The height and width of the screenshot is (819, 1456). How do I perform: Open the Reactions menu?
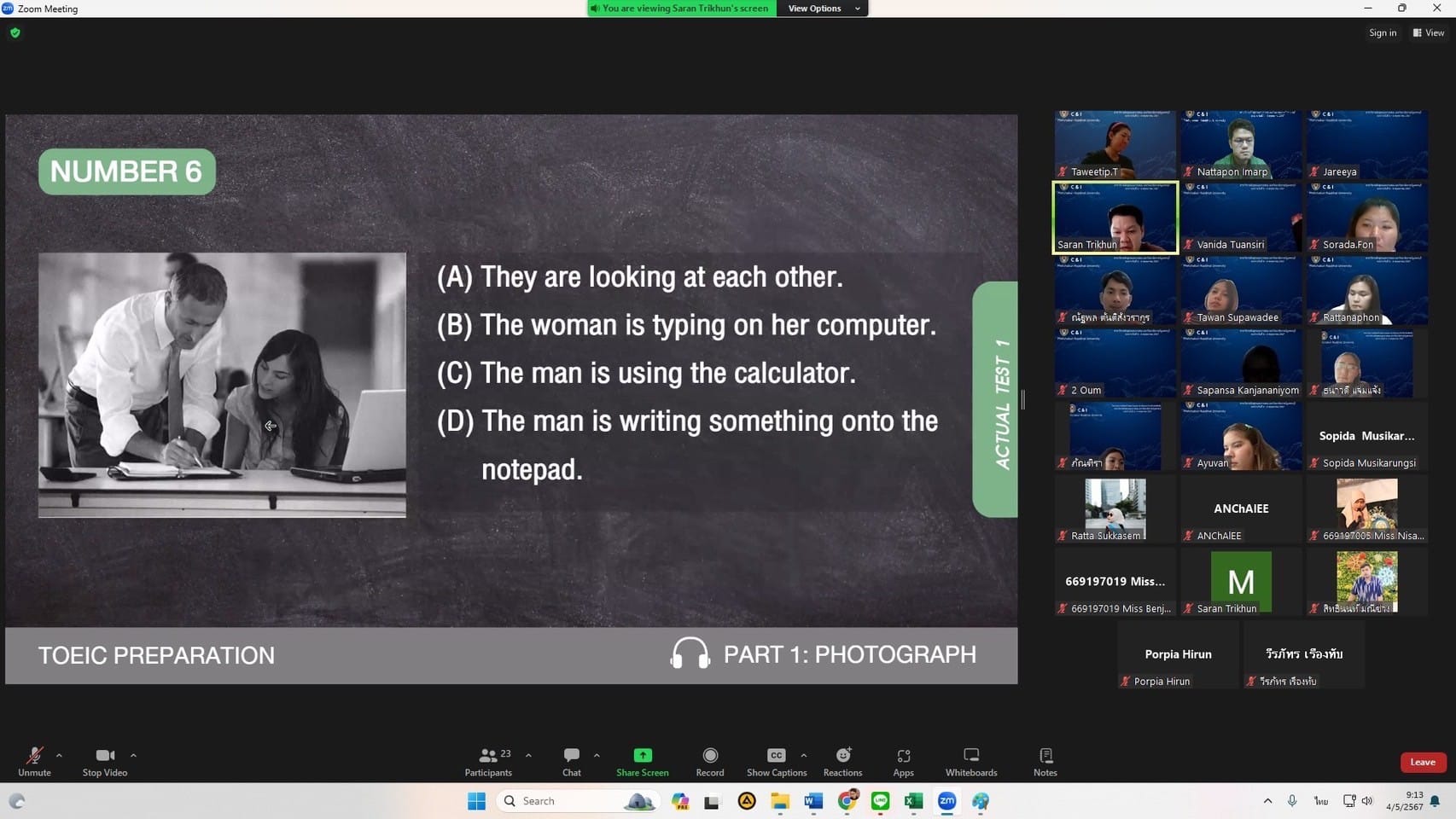(x=842, y=761)
